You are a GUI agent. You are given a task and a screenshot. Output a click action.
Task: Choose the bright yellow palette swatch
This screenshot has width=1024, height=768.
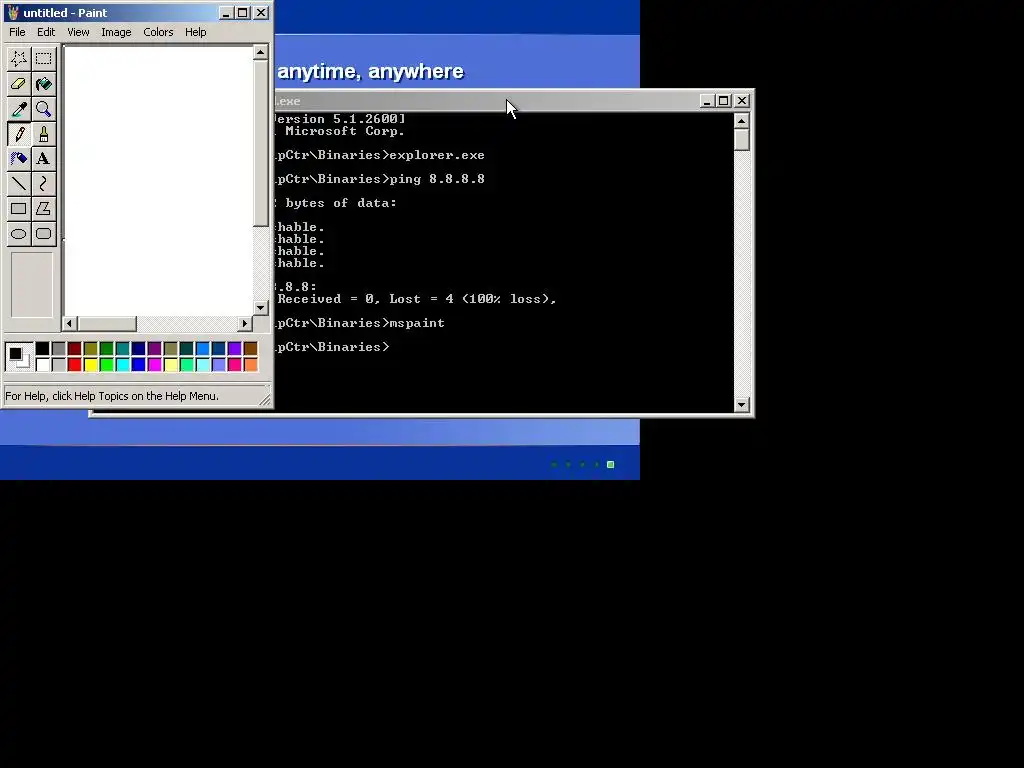pyautogui.click(x=90, y=364)
